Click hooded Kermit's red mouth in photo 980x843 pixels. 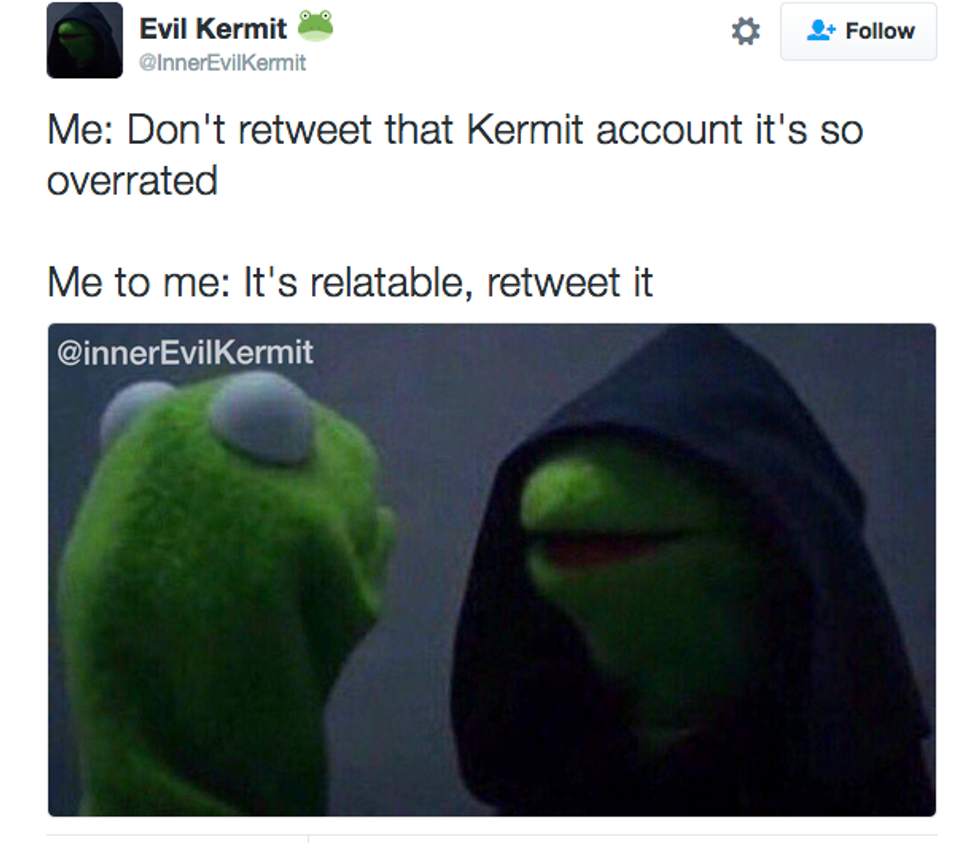600,550
